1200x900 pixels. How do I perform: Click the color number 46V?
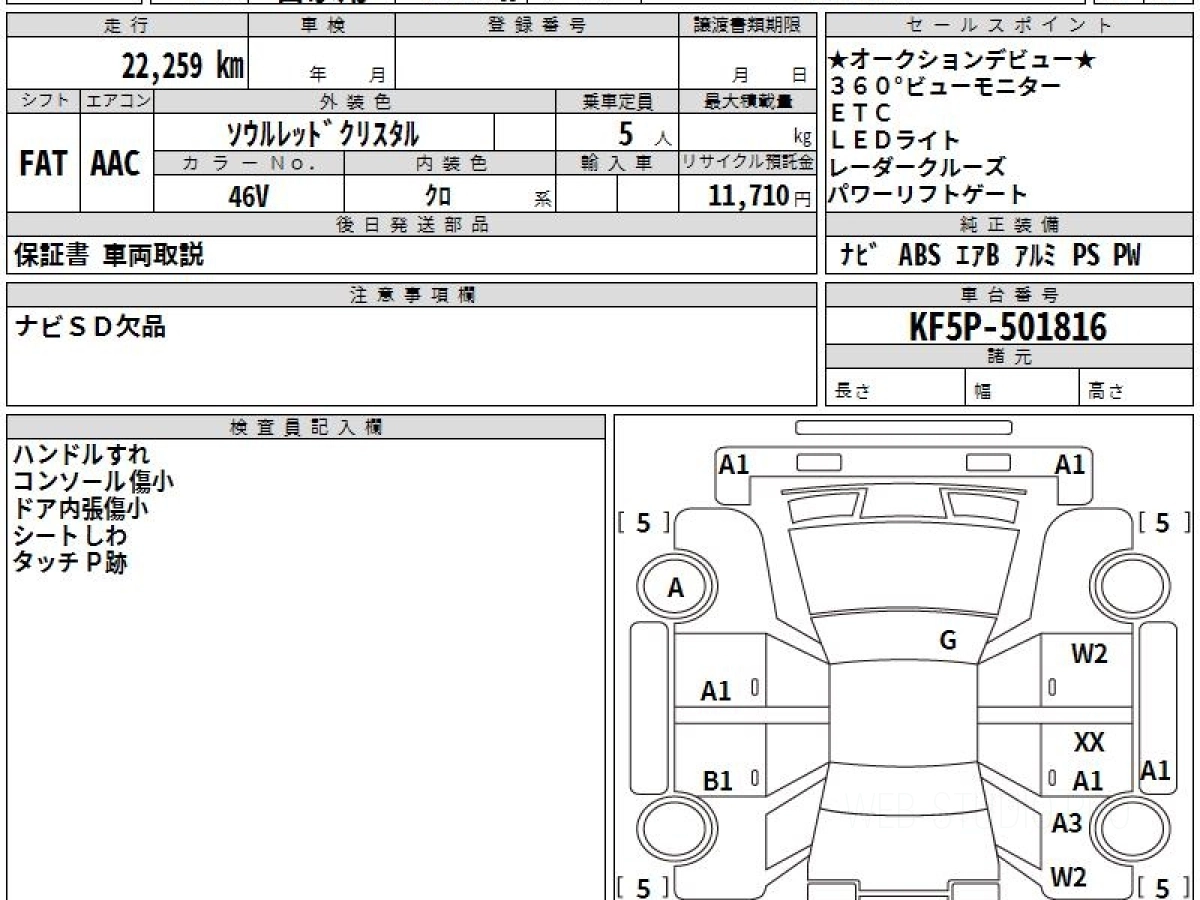point(249,196)
